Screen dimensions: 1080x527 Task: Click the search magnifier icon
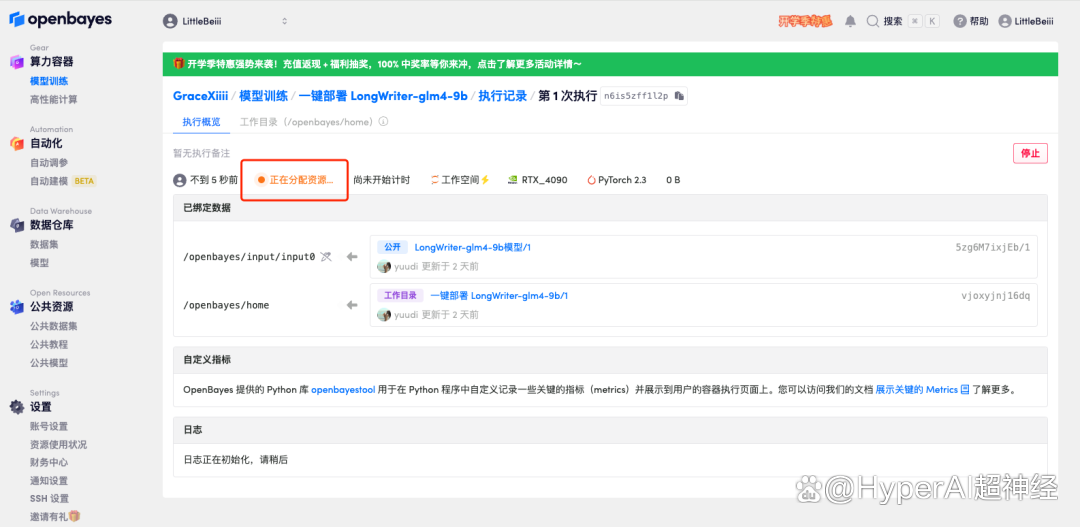[x=873, y=21]
